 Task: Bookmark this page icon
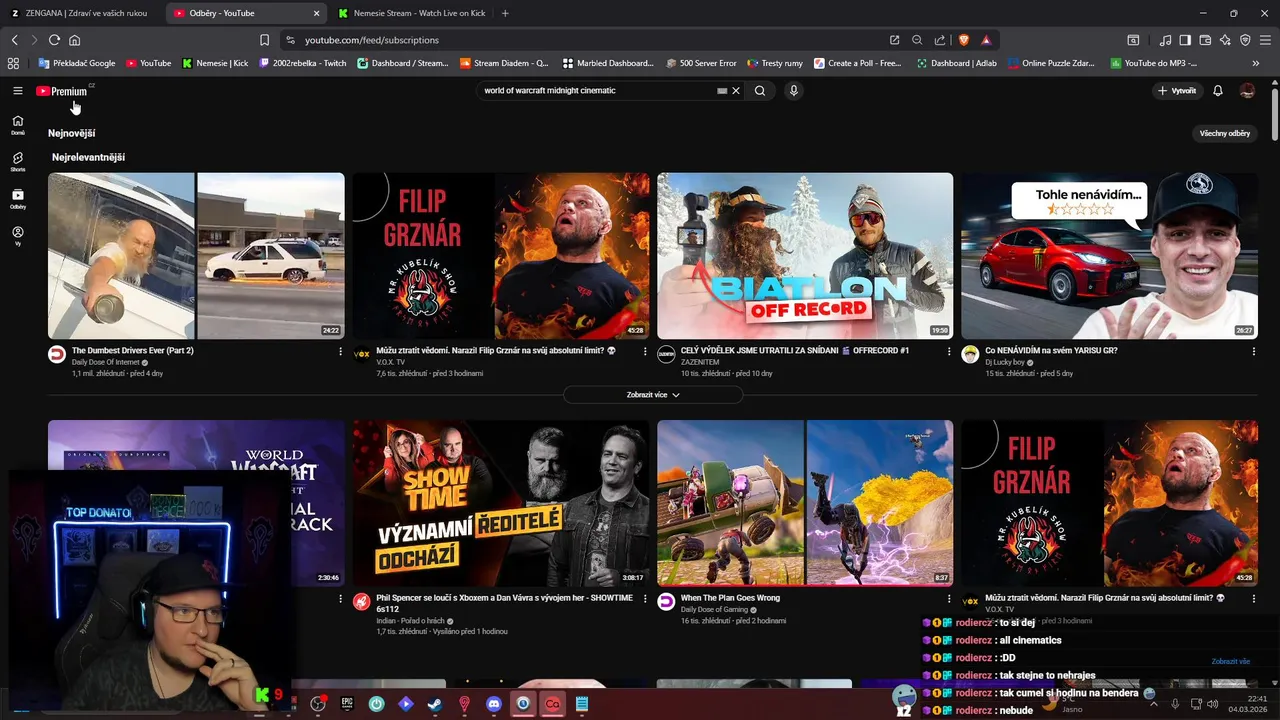point(264,40)
